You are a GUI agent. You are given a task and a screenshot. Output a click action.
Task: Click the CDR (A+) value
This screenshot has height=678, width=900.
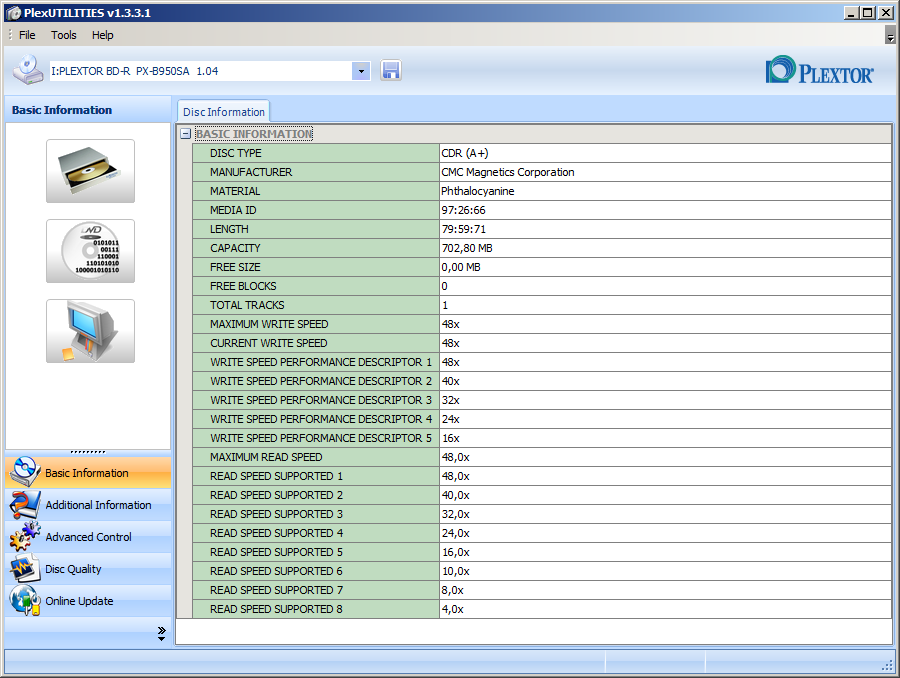465,153
